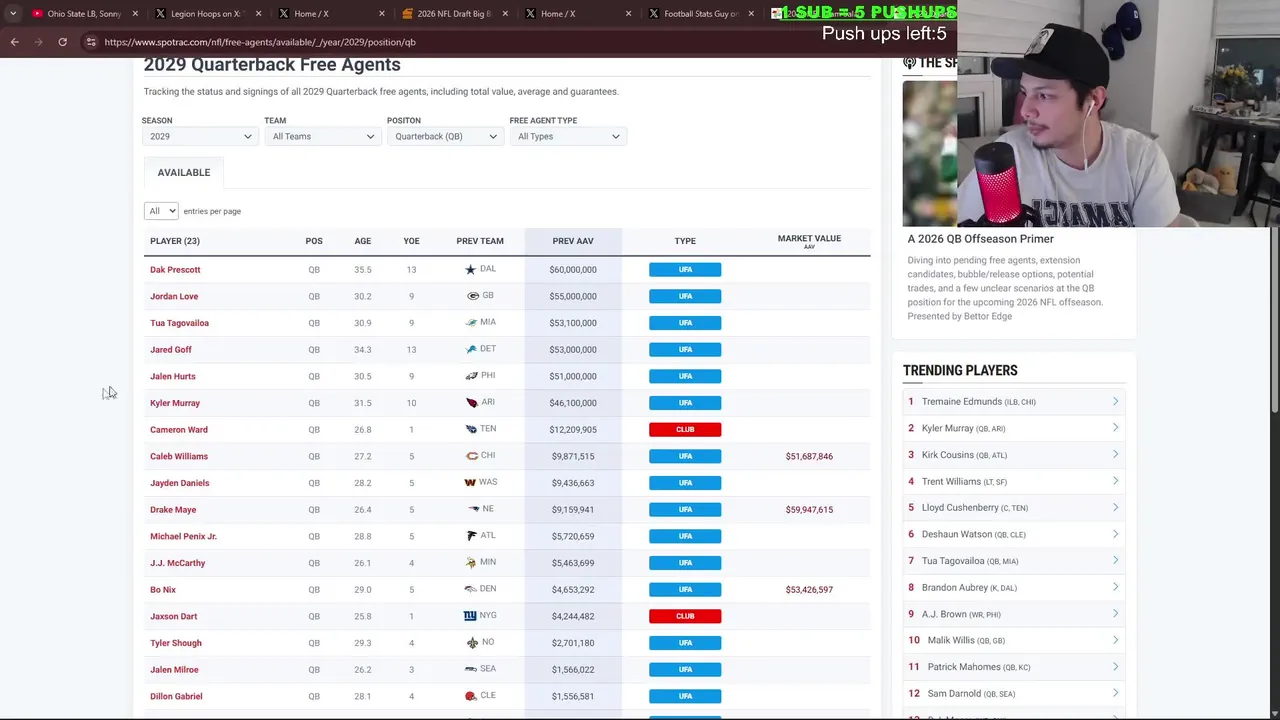Open Jared Goff player link
1280x720 pixels.
click(x=171, y=350)
